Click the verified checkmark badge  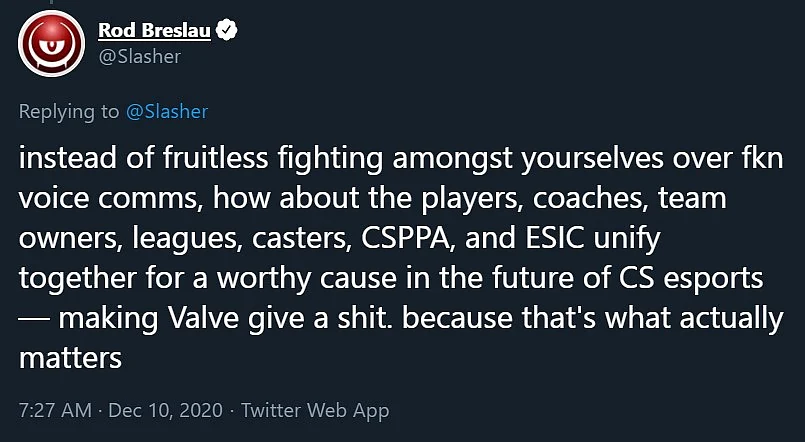226,31
